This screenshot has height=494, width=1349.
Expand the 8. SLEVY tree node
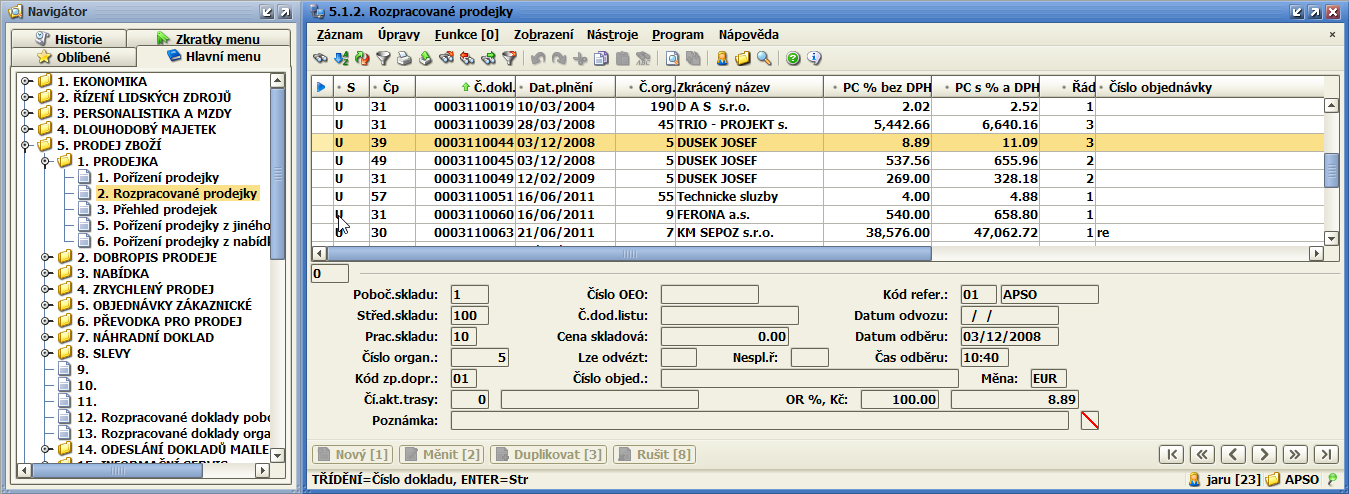[x=45, y=353]
